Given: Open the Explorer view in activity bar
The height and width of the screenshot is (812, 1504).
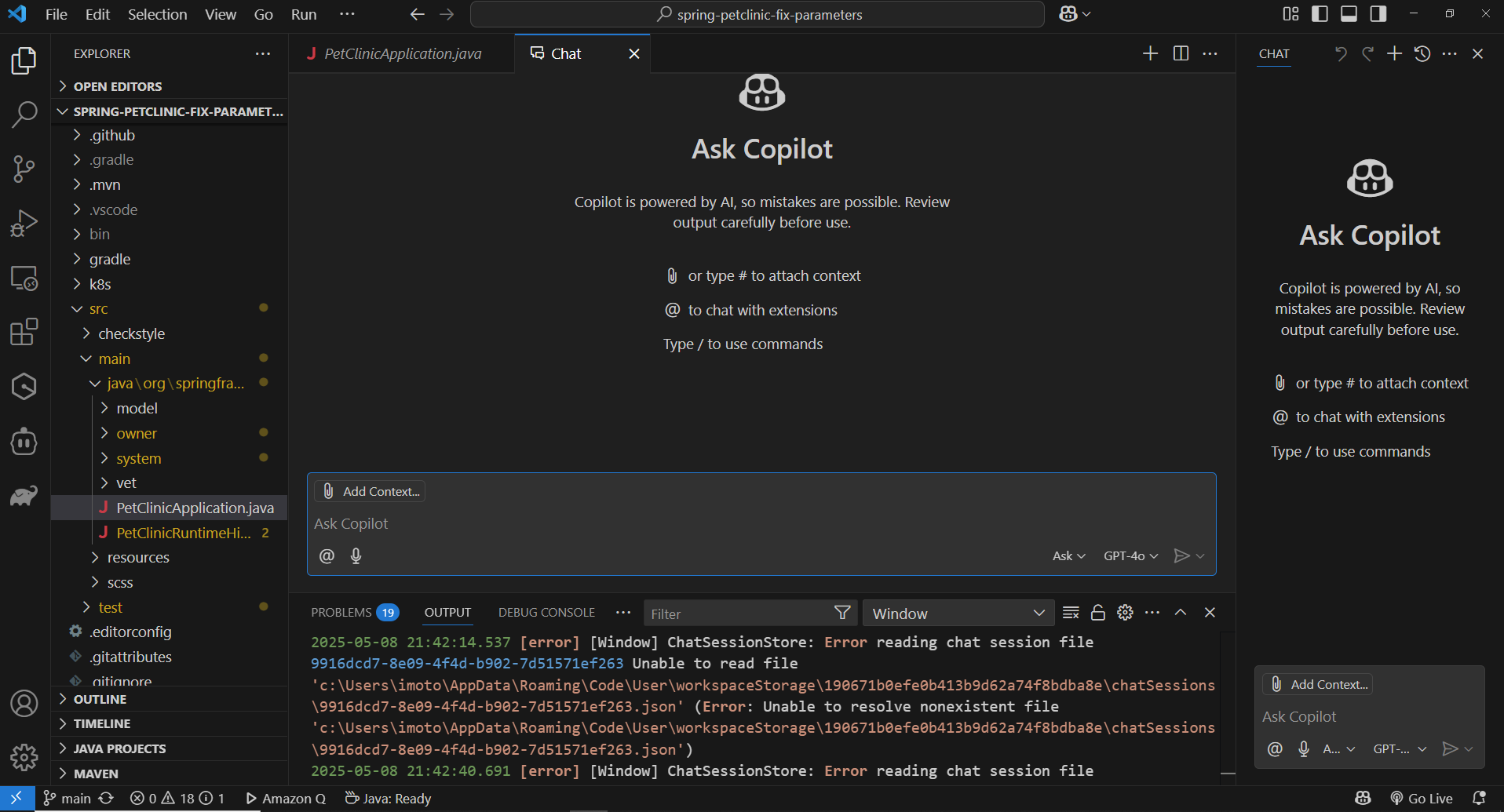Looking at the screenshot, I should click(24, 61).
